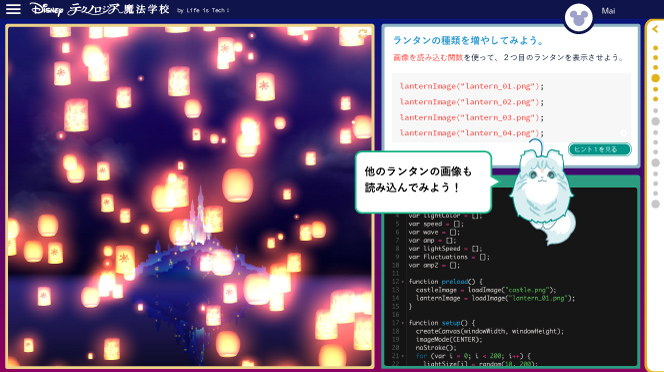Click the Mickey Mouse profile icon
The image size is (664, 372).
point(578,18)
